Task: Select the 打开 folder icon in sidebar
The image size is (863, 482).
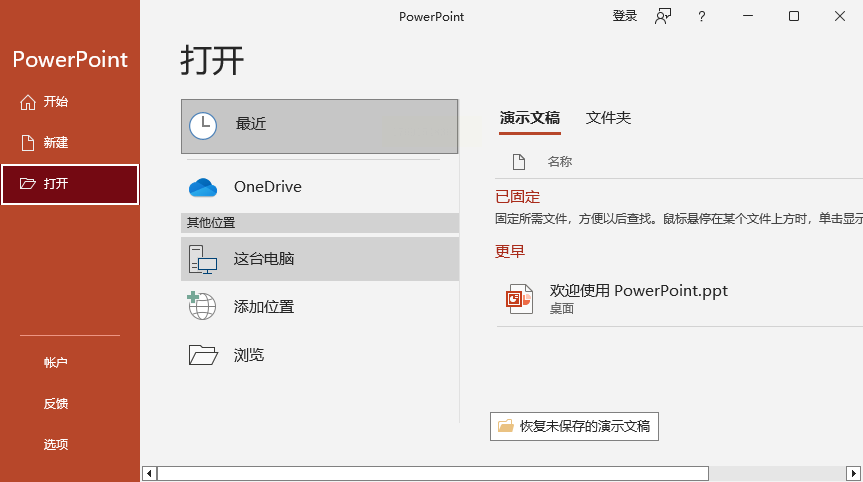Action: coord(27,184)
